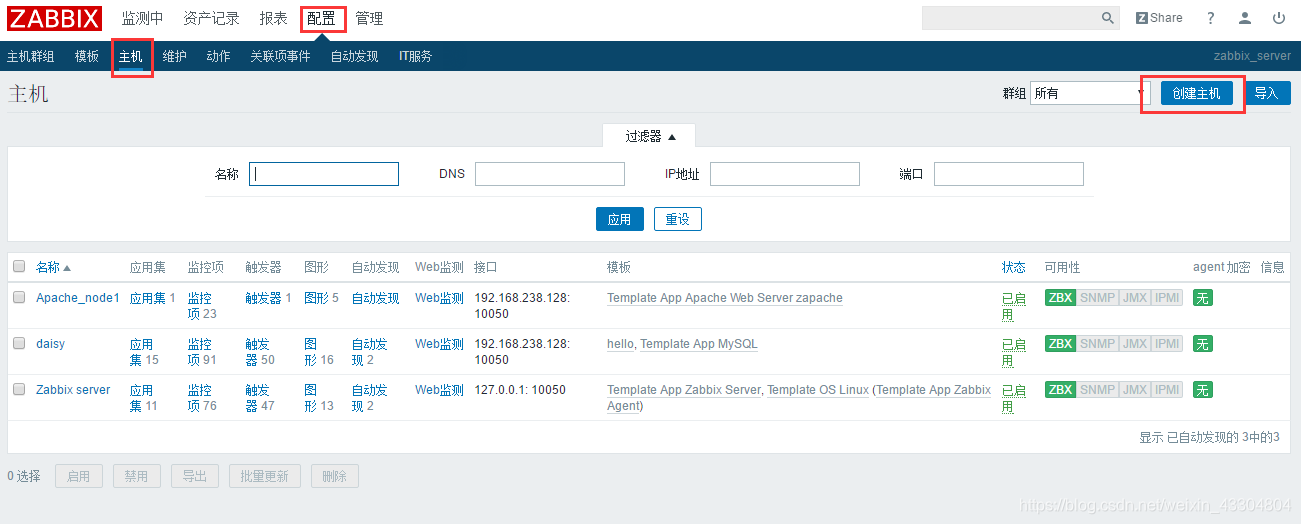Click JMX badge for Zabbix server

click(1134, 390)
